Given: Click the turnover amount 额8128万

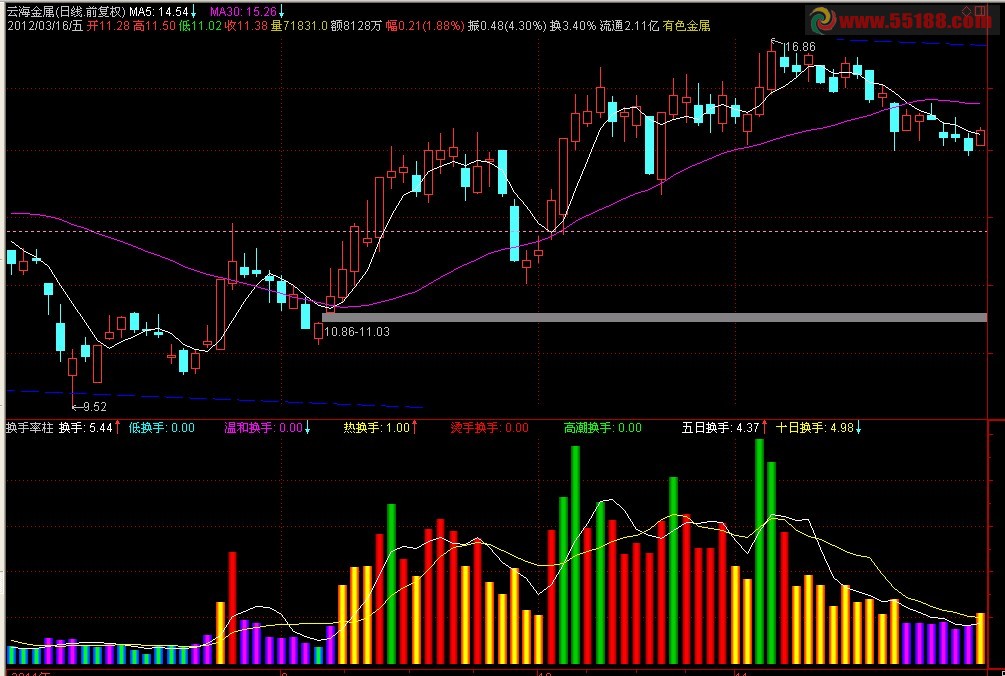Looking at the screenshot, I should [356, 26].
